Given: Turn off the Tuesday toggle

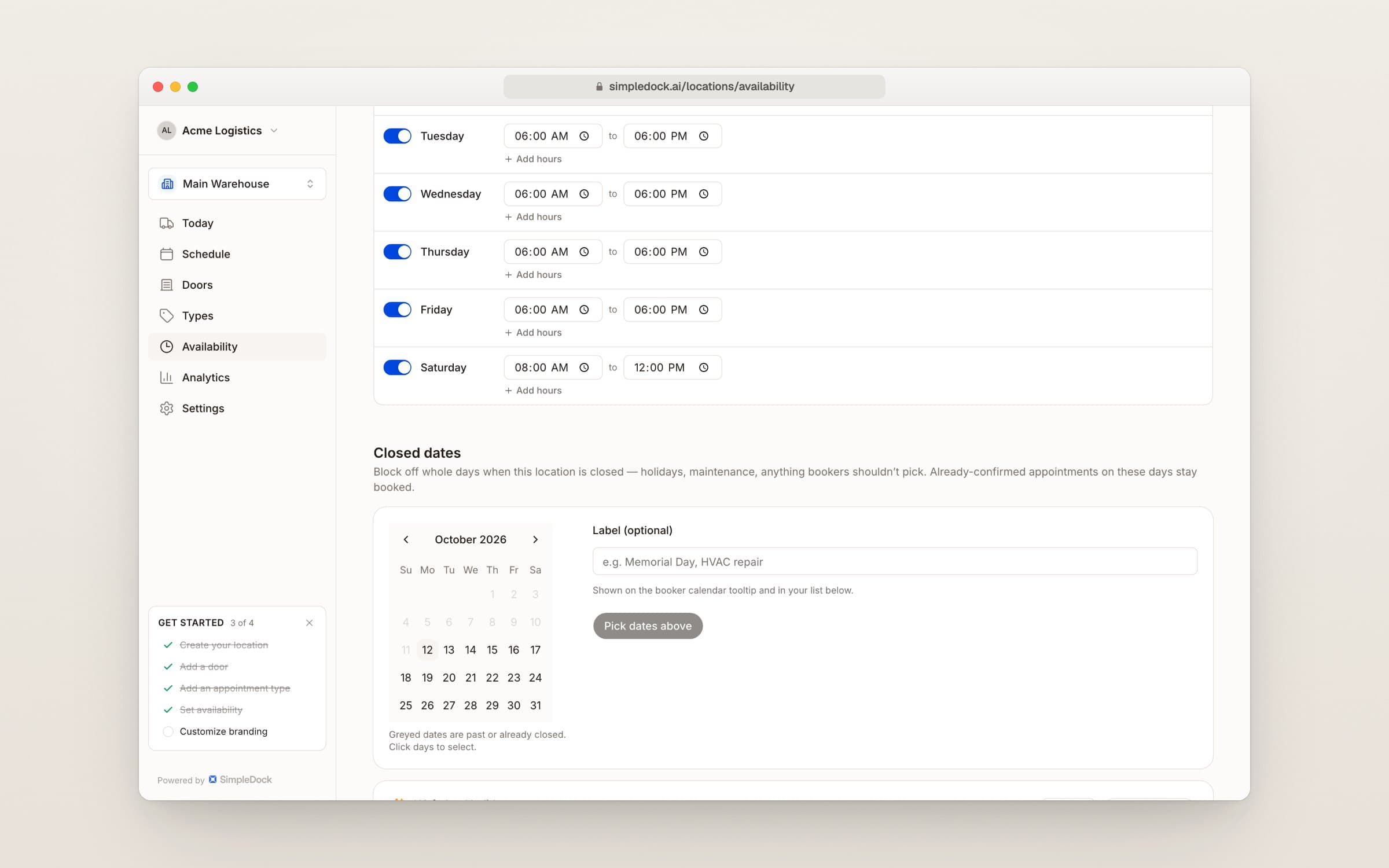Looking at the screenshot, I should pyautogui.click(x=397, y=136).
